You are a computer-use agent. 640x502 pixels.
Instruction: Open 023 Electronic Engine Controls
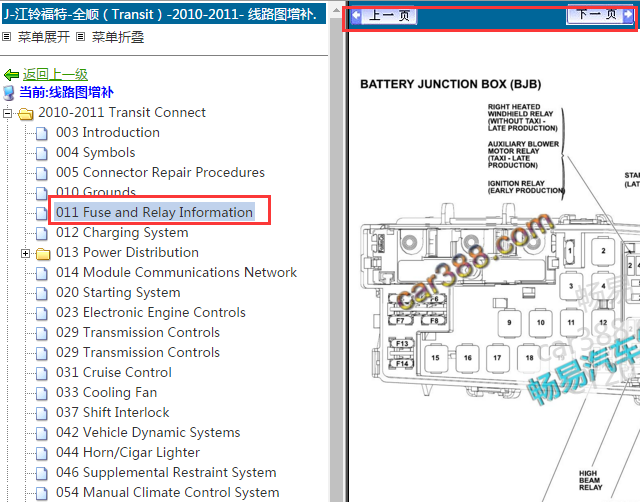tap(151, 313)
